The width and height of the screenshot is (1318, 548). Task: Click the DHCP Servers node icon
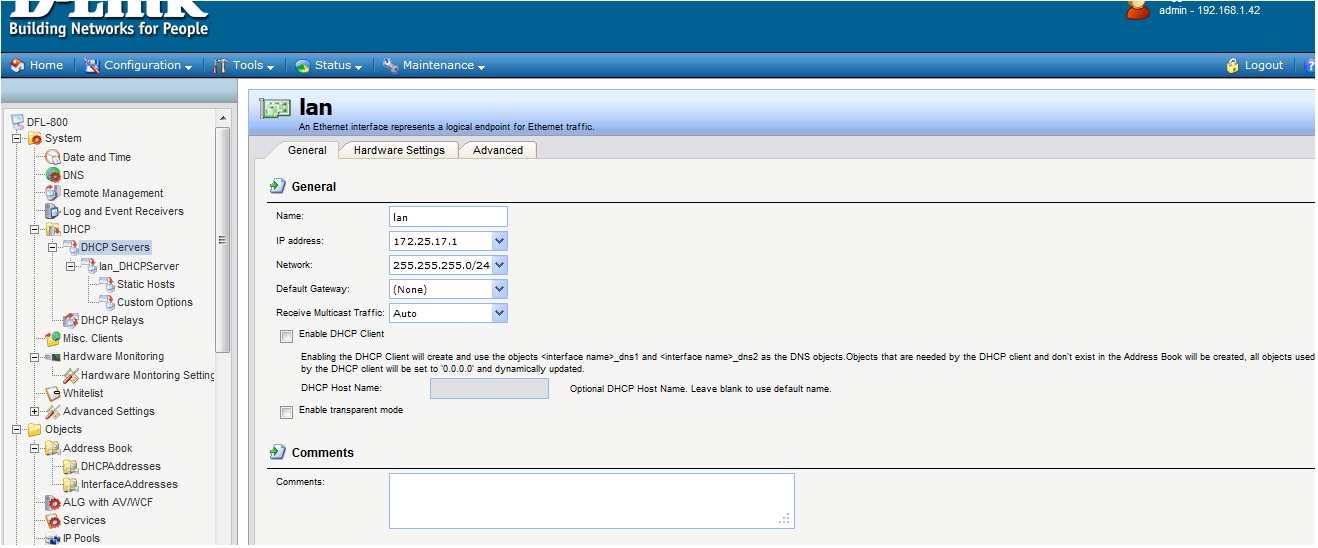(x=72, y=247)
